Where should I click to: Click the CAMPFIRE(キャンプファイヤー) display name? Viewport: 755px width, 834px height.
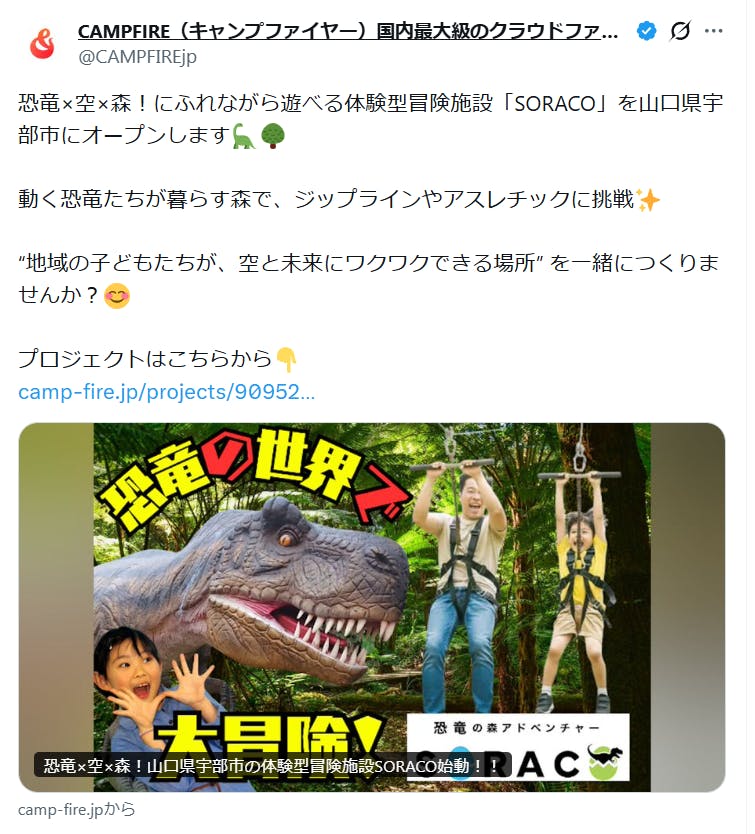pyautogui.click(x=347, y=31)
